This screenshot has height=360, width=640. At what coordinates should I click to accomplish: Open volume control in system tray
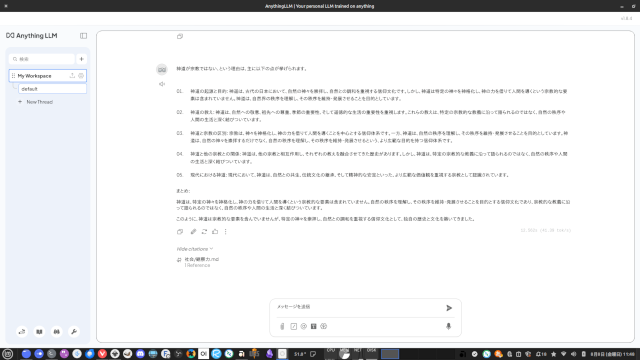pos(573,354)
